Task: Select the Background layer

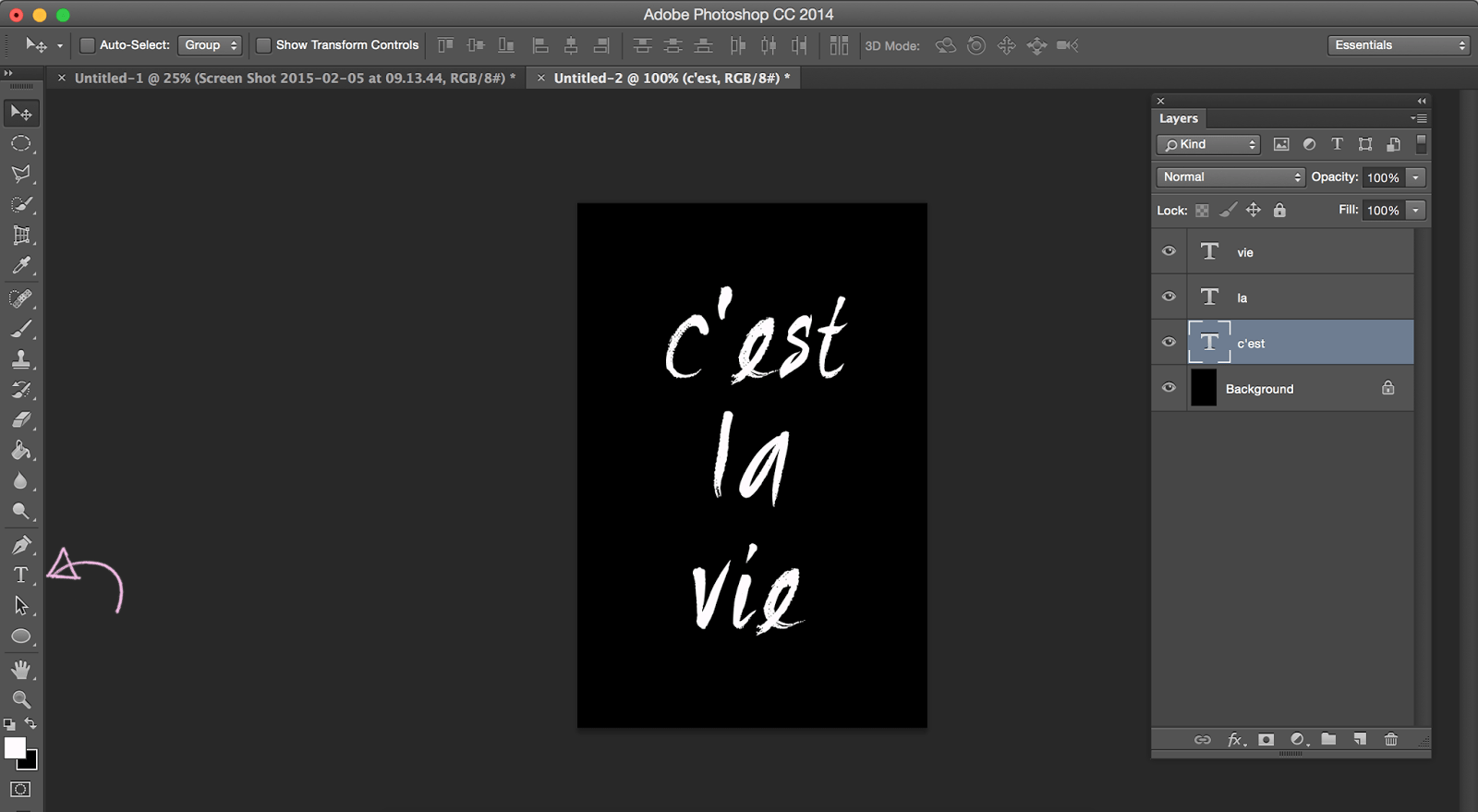Action: coord(1301,388)
